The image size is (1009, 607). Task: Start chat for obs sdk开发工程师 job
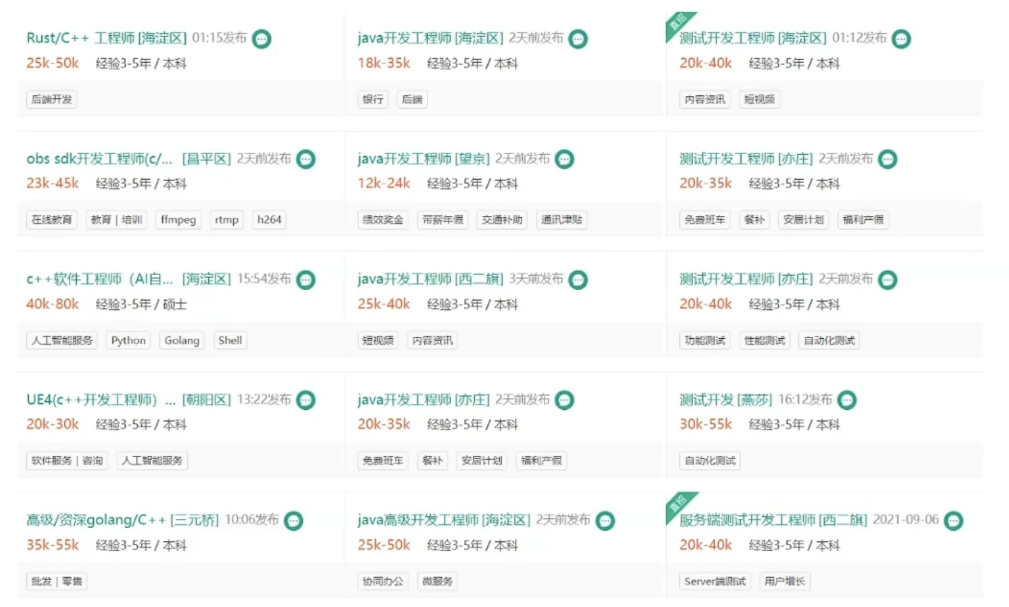tap(306, 159)
